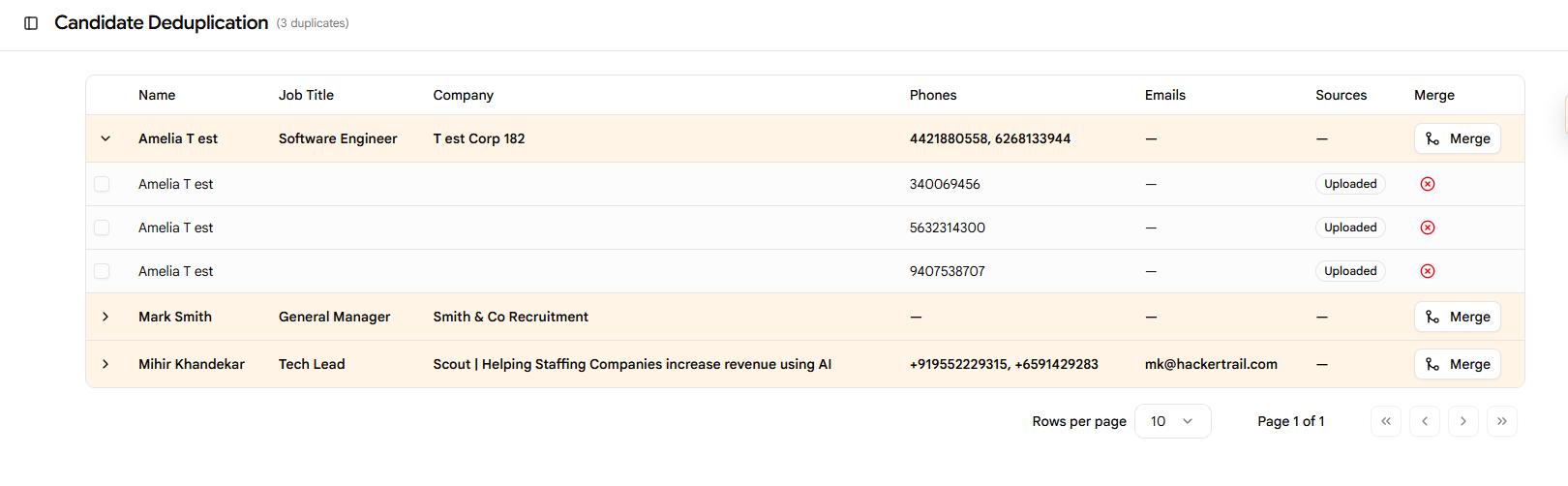Click the Uploaded badge for 9407538707
Viewport: 1568px width, 486px height.
pos(1350,271)
